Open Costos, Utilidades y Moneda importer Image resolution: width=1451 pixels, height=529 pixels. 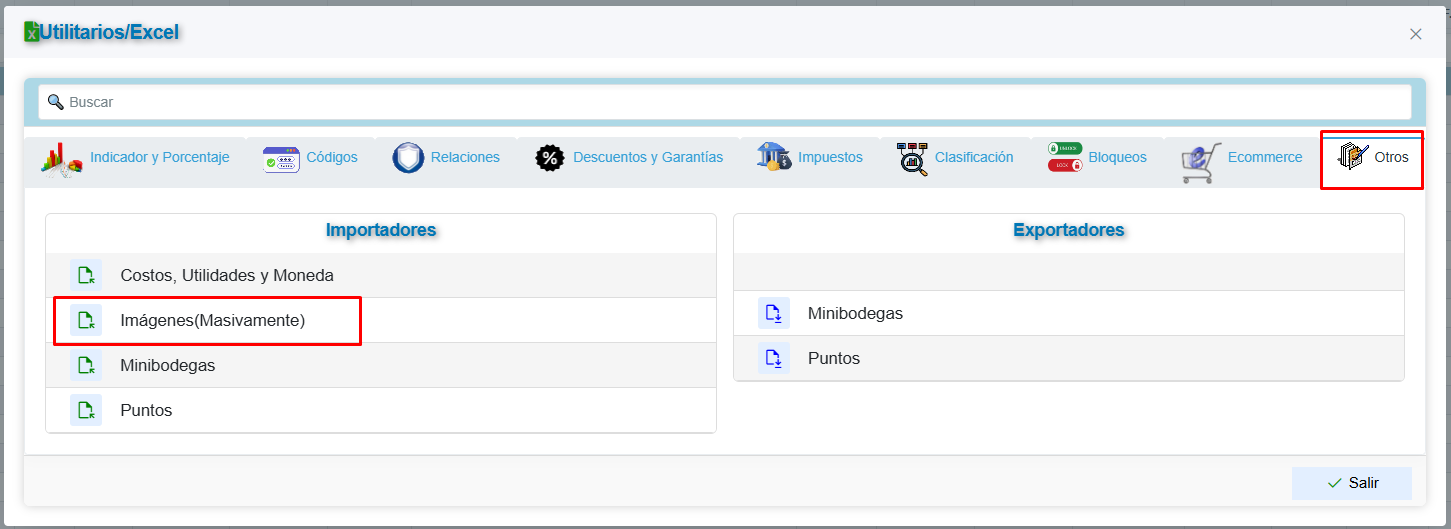[x=381, y=275]
